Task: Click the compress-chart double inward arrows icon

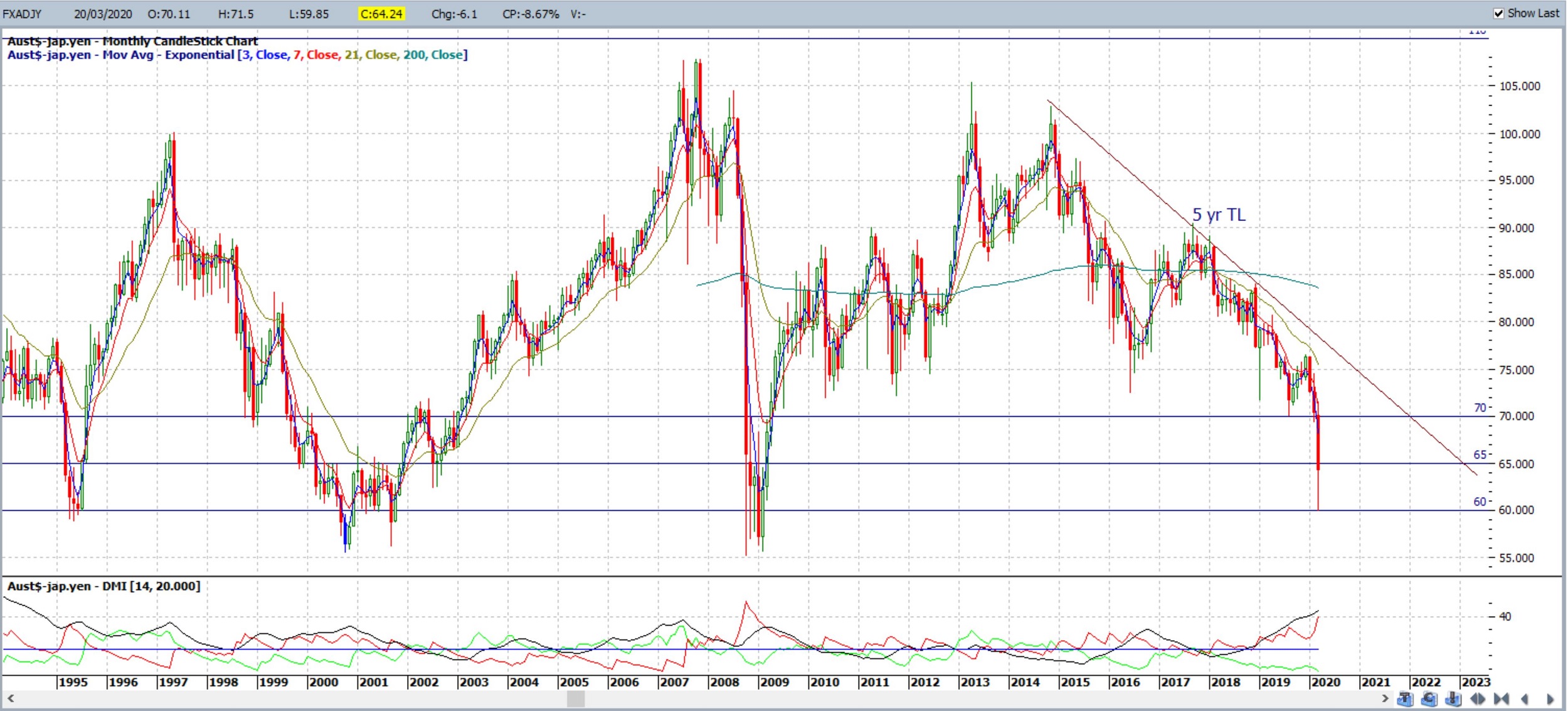Action: [x=1502, y=698]
